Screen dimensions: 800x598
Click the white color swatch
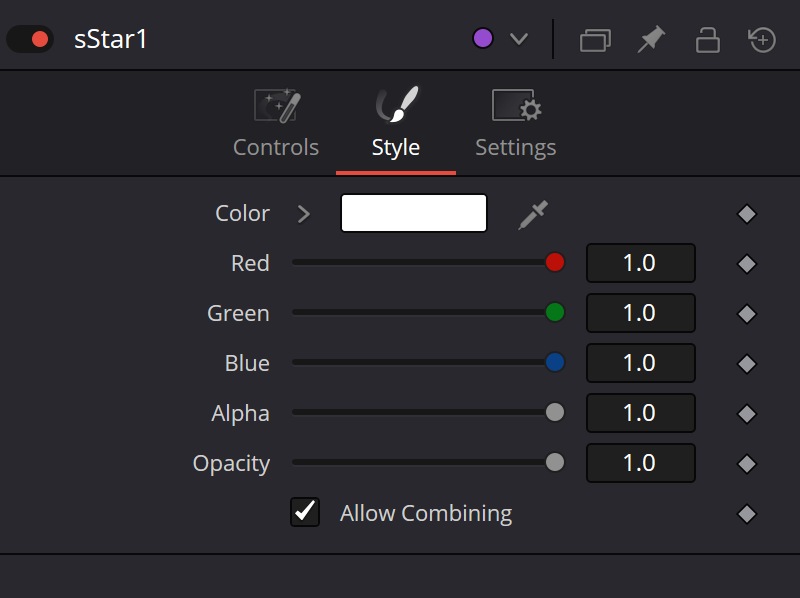(x=414, y=213)
